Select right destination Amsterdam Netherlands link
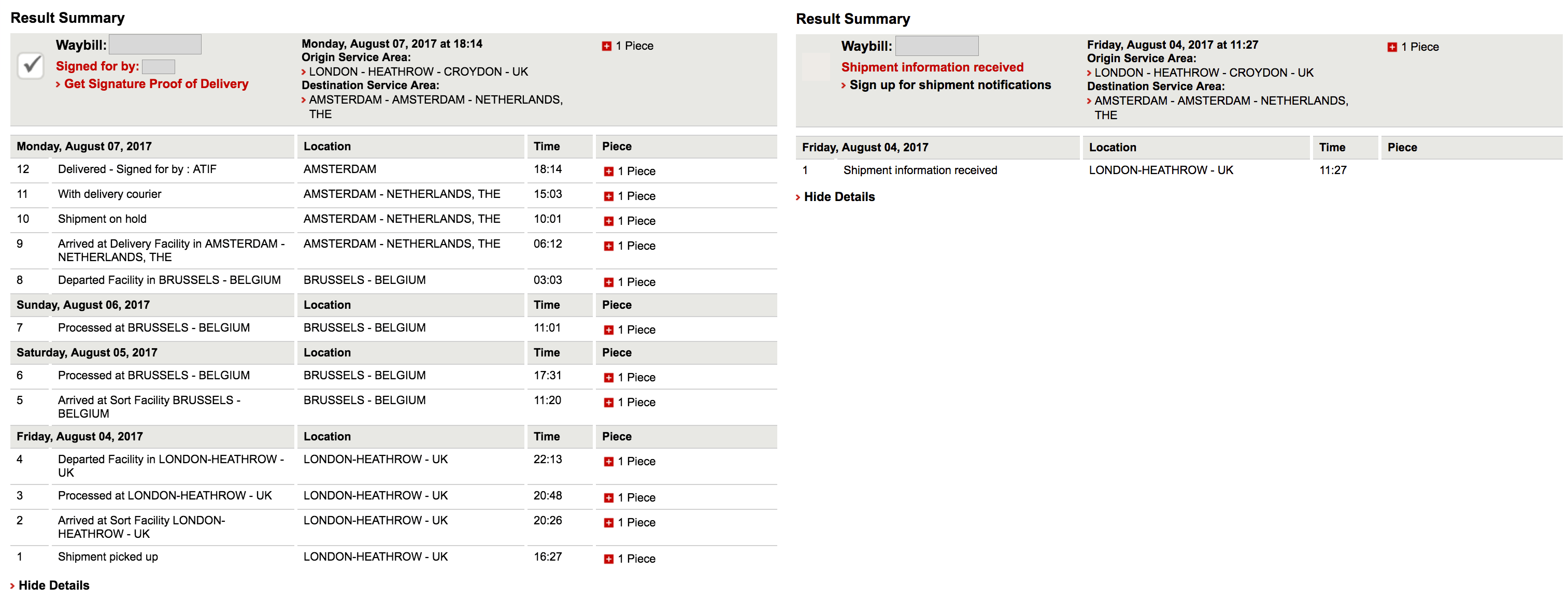Viewport: 1568px width, 600px height. pyautogui.click(x=1220, y=101)
